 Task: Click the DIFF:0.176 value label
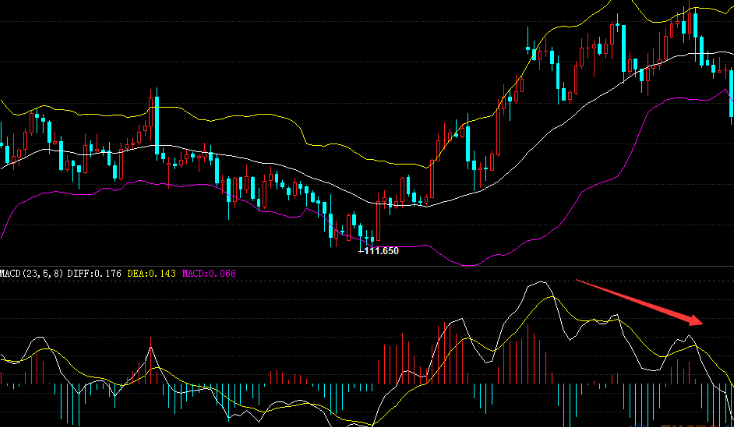(96, 272)
